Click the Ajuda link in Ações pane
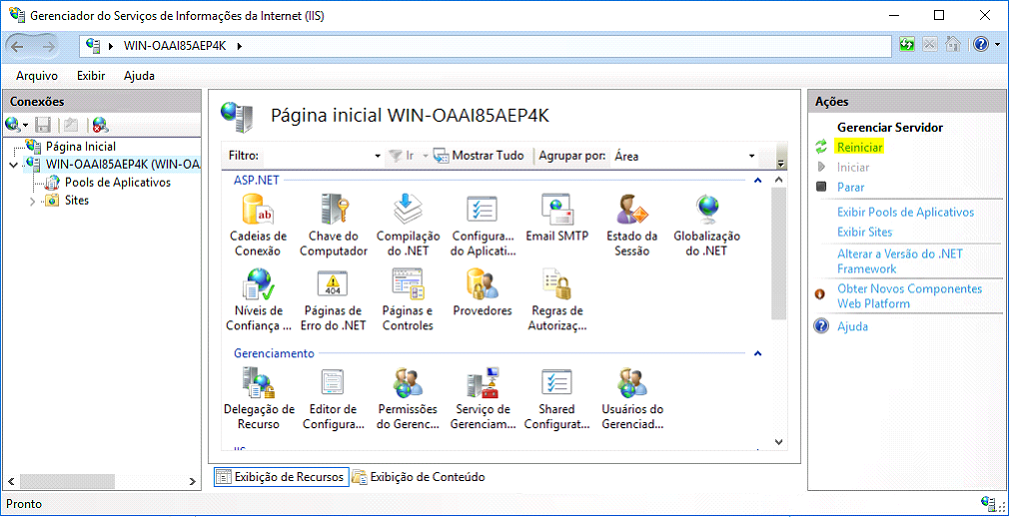The height and width of the screenshot is (519, 1011). point(852,326)
